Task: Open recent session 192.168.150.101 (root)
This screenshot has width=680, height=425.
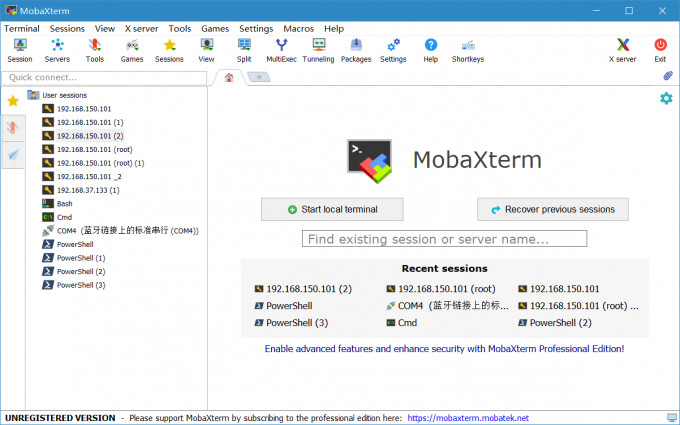Action: (x=441, y=289)
